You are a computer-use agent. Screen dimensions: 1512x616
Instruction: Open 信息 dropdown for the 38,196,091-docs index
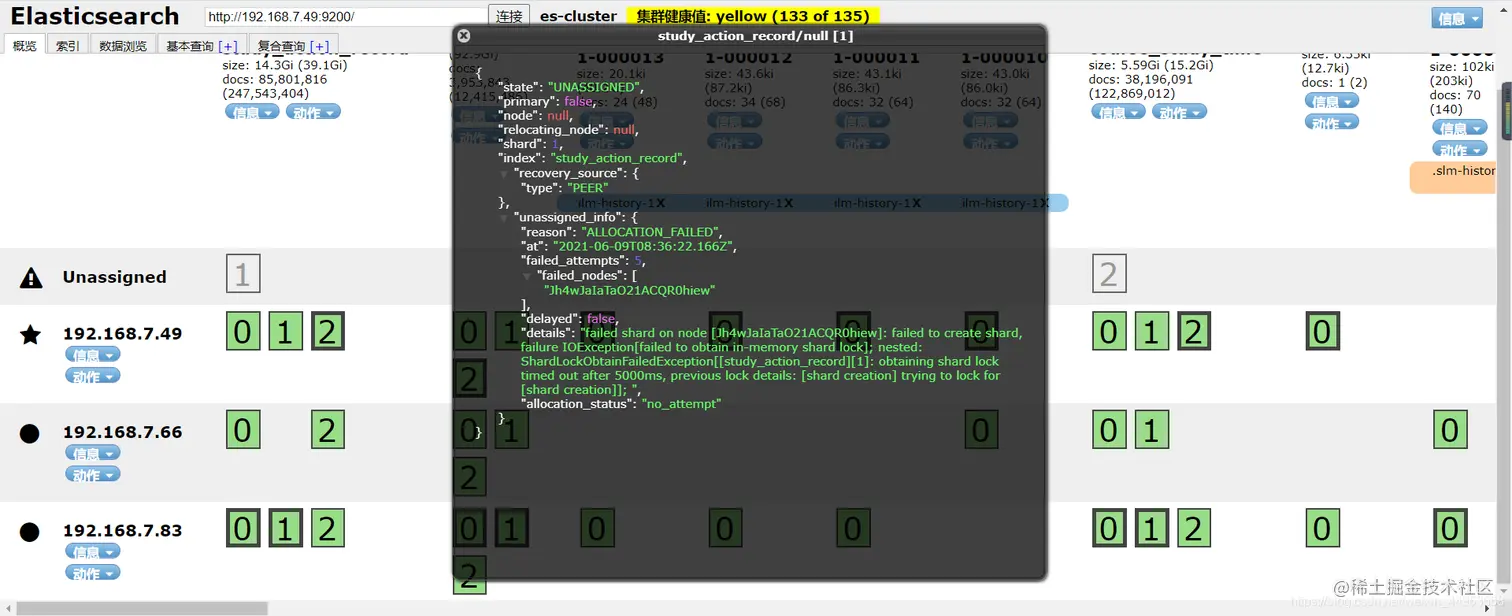[1118, 112]
